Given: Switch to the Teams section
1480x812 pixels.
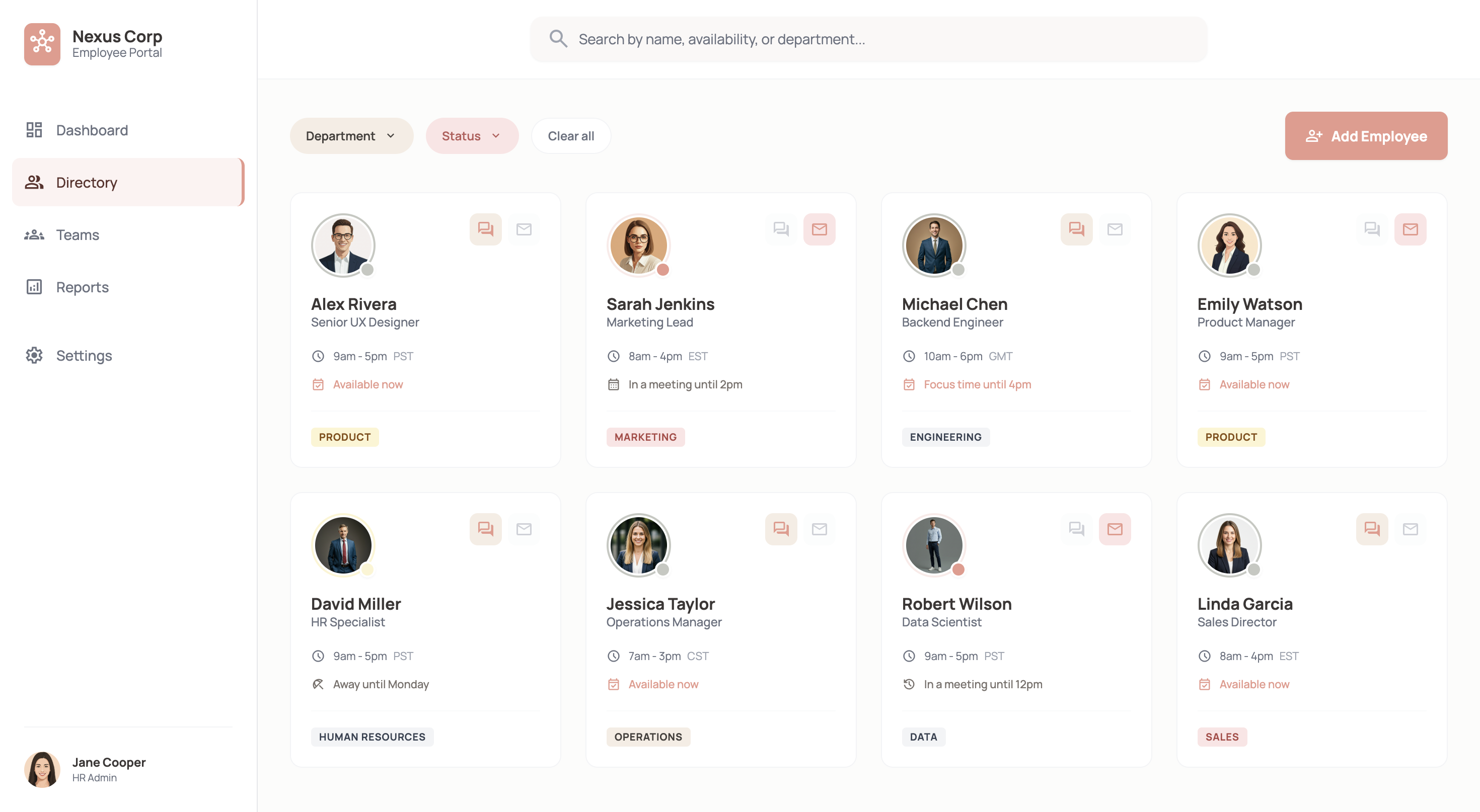Looking at the screenshot, I should [x=77, y=234].
